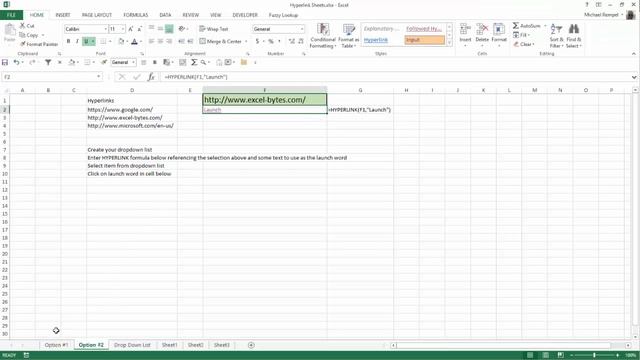Undo last action in Quick Access Toolbar
The width and height of the screenshot is (640, 360).
16,62
